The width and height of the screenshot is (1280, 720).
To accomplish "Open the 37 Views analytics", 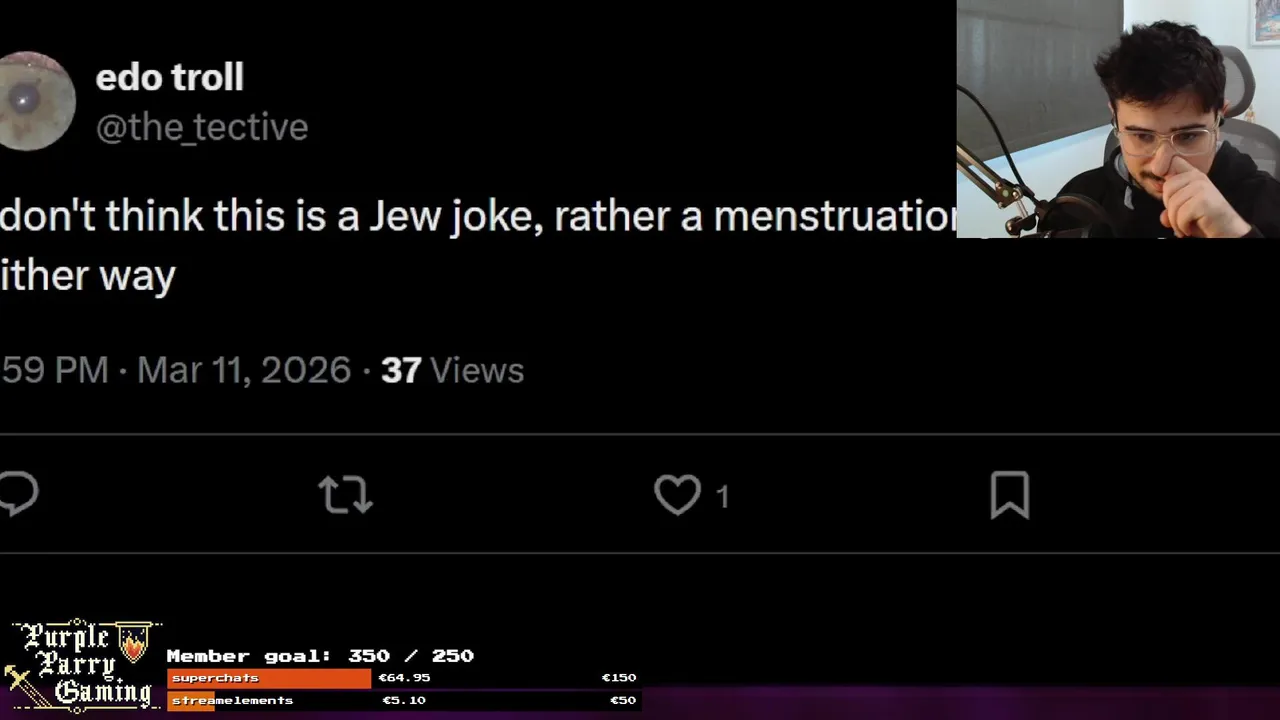I will 452,370.
